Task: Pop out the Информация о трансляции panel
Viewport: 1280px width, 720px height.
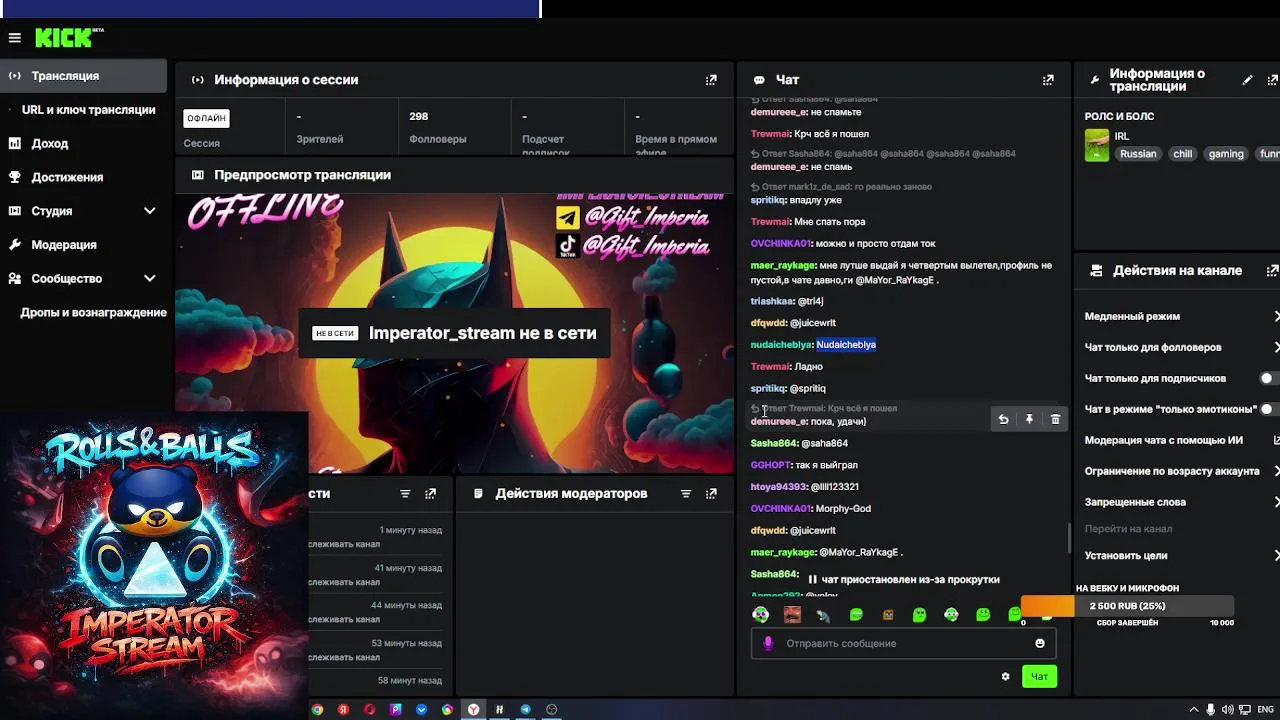Action: (1273, 80)
